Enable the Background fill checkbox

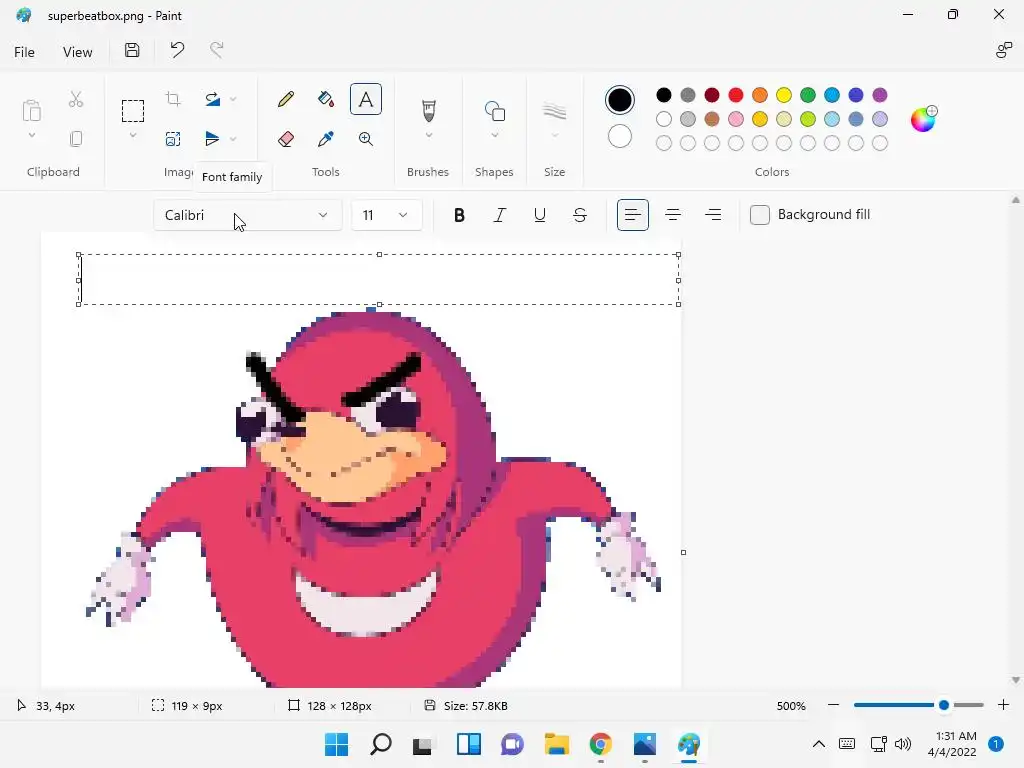[x=760, y=215]
